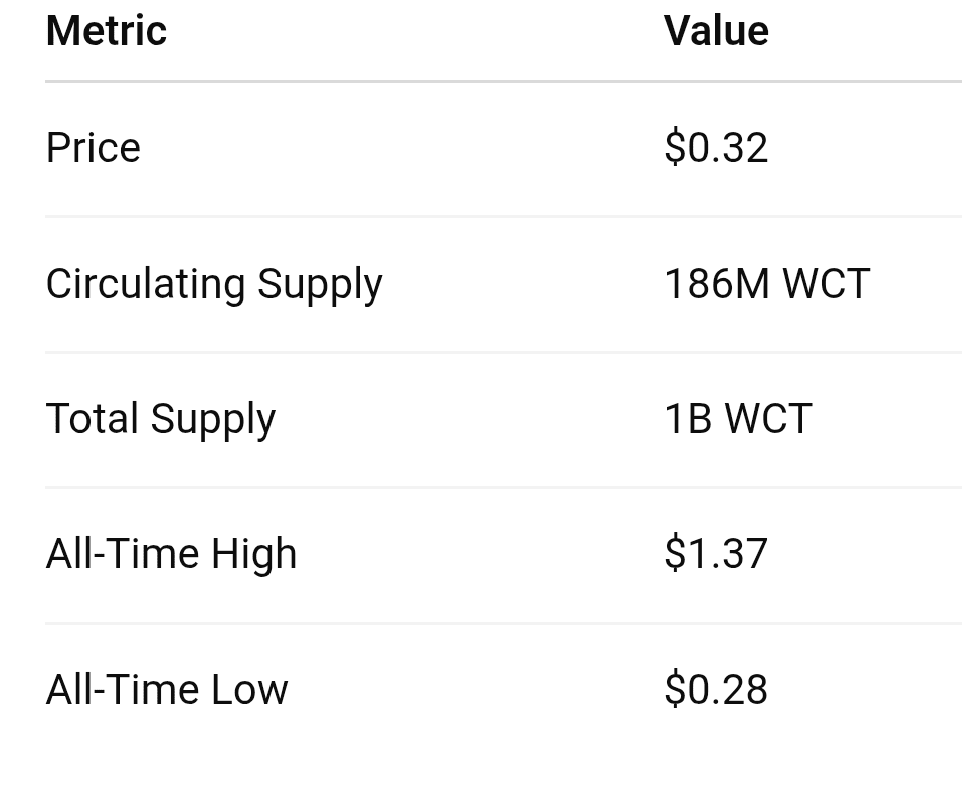Click the Metric column header
The width and height of the screenshot is (962, 794).
[x=106, y=31]
